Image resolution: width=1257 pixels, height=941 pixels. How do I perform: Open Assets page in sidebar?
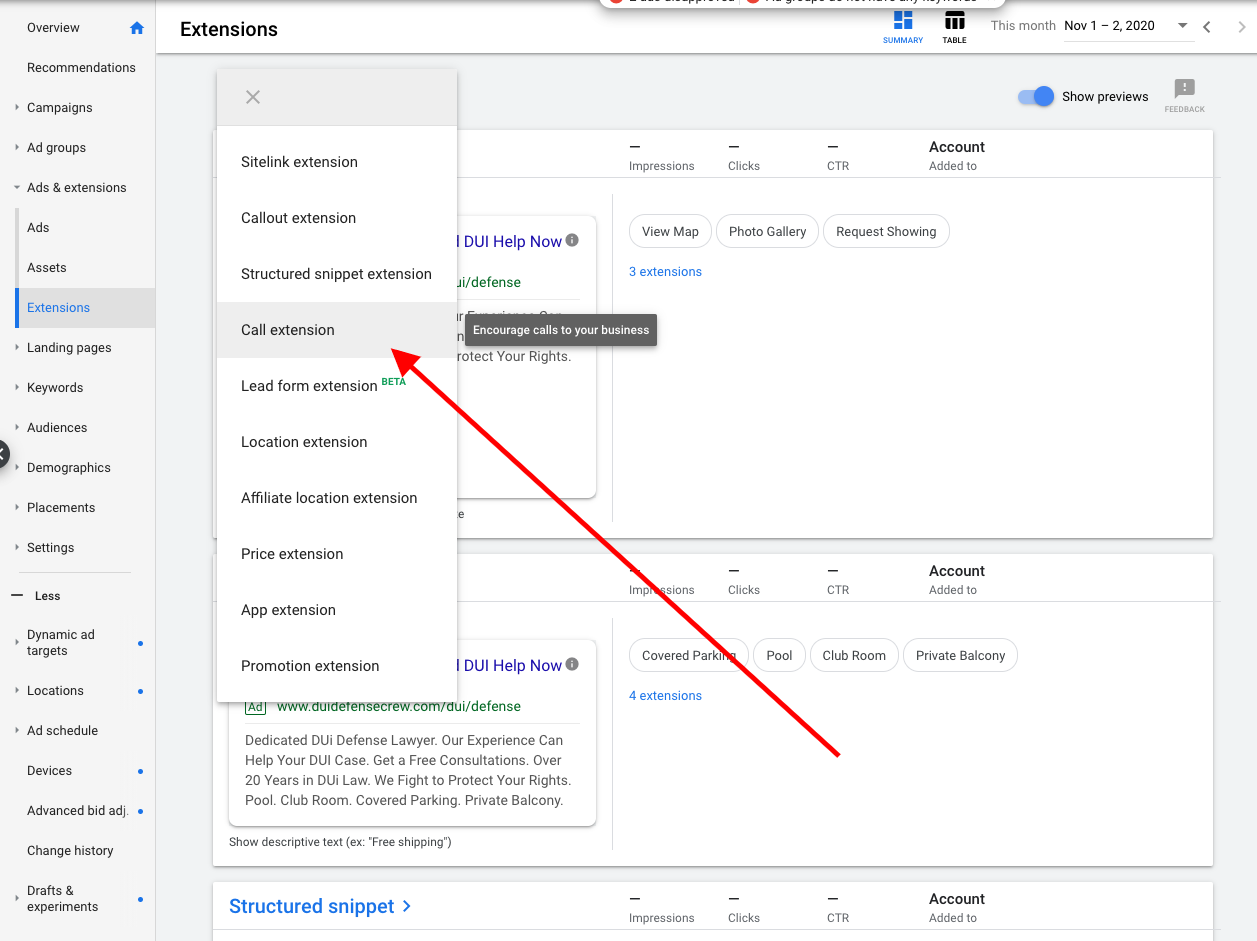(x=47, y=268)
